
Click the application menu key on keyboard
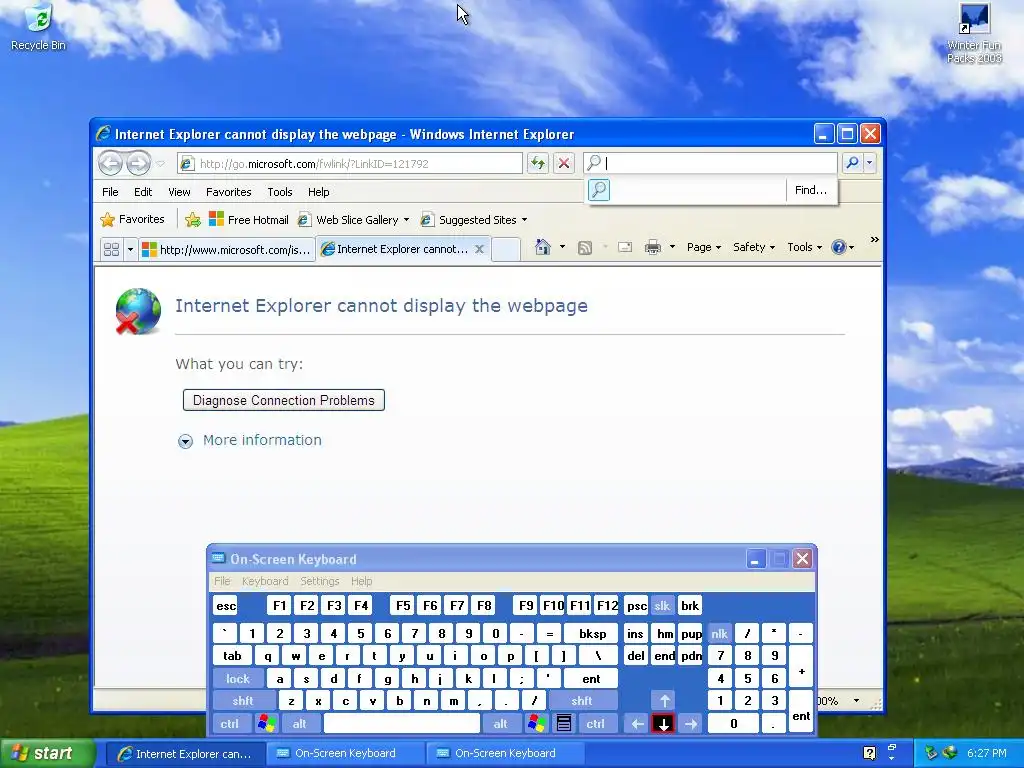click(x=564, y=724)
